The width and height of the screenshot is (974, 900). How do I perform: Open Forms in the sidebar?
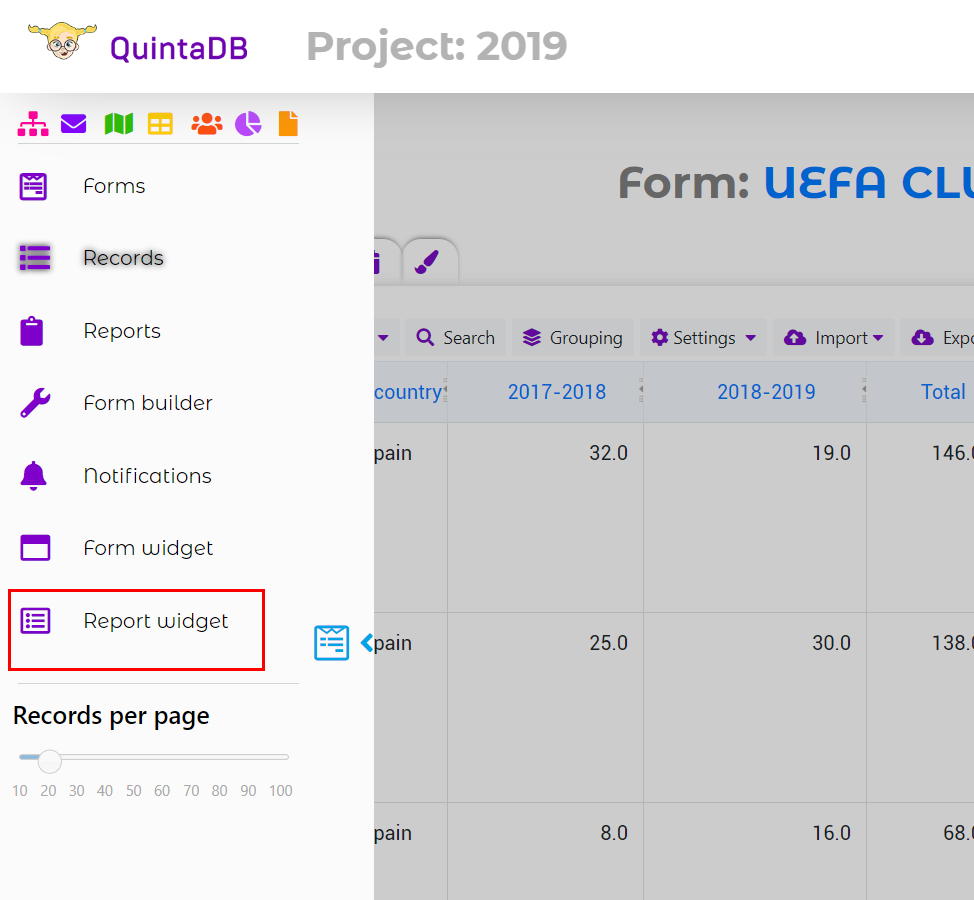pyautogui.click(x=114, y=186)
